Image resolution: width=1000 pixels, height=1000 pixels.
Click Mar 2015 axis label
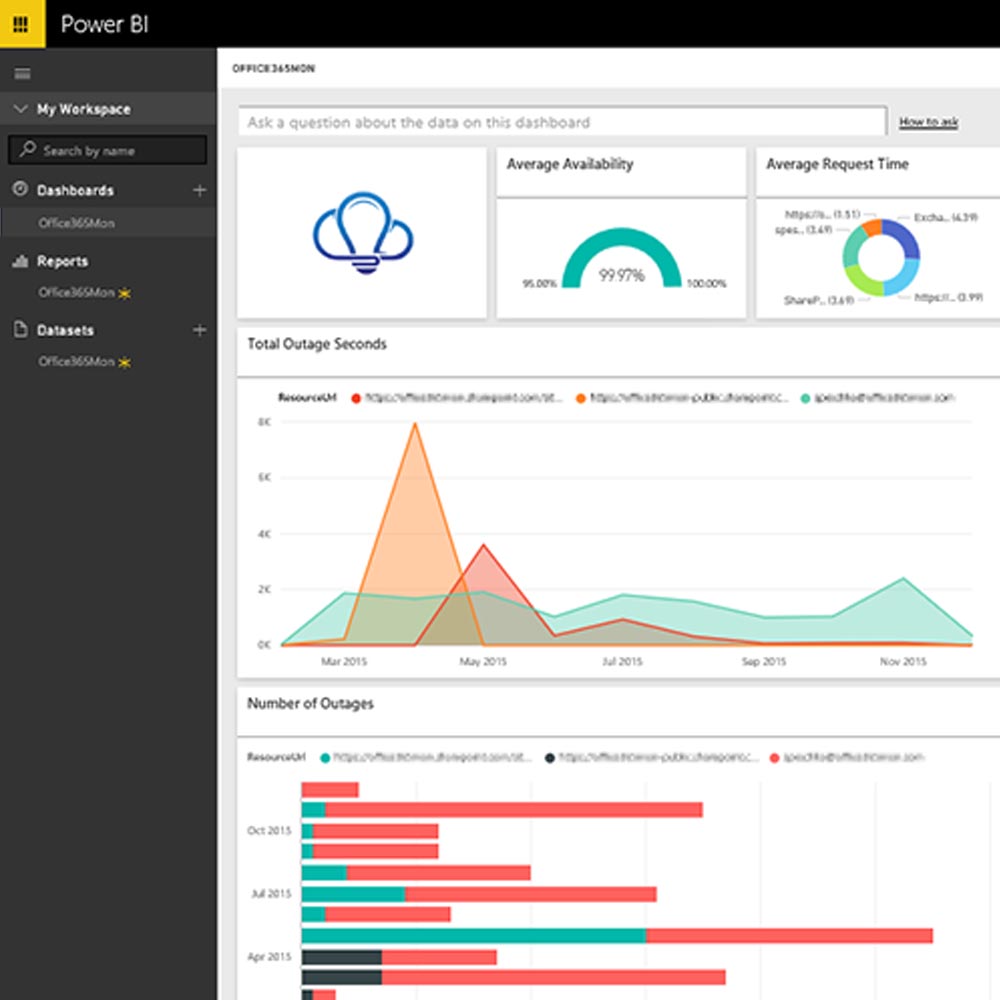click(x=344, y=661)
